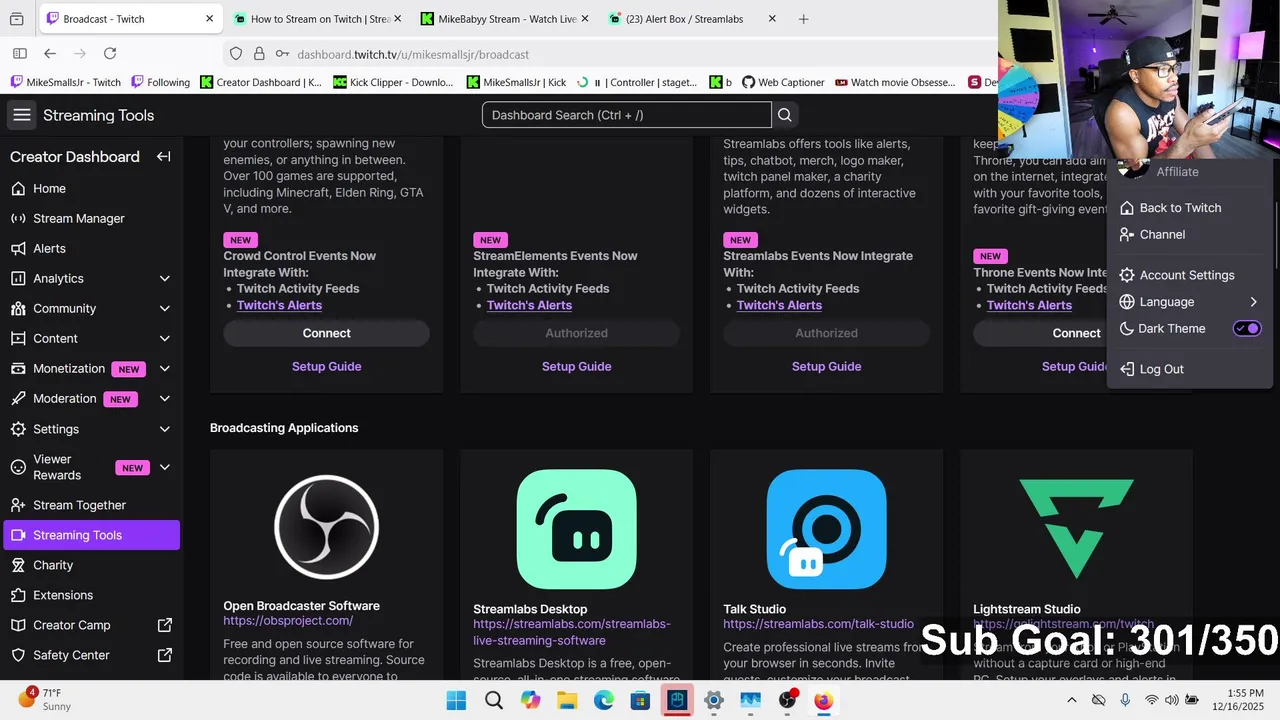Expand the Language submenu
Viewport: 1280px width, 720px height.
pyautogui.click(x=1189, y=302)
